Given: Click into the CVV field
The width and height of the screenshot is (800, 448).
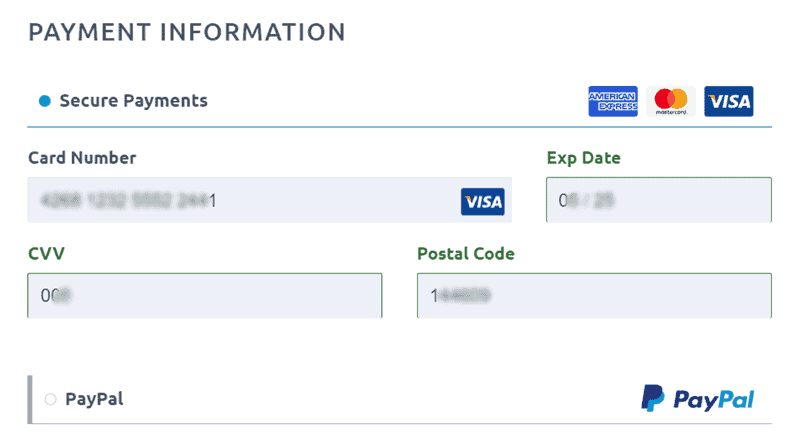Looking at the screenshot, I should tap(205, 296).
